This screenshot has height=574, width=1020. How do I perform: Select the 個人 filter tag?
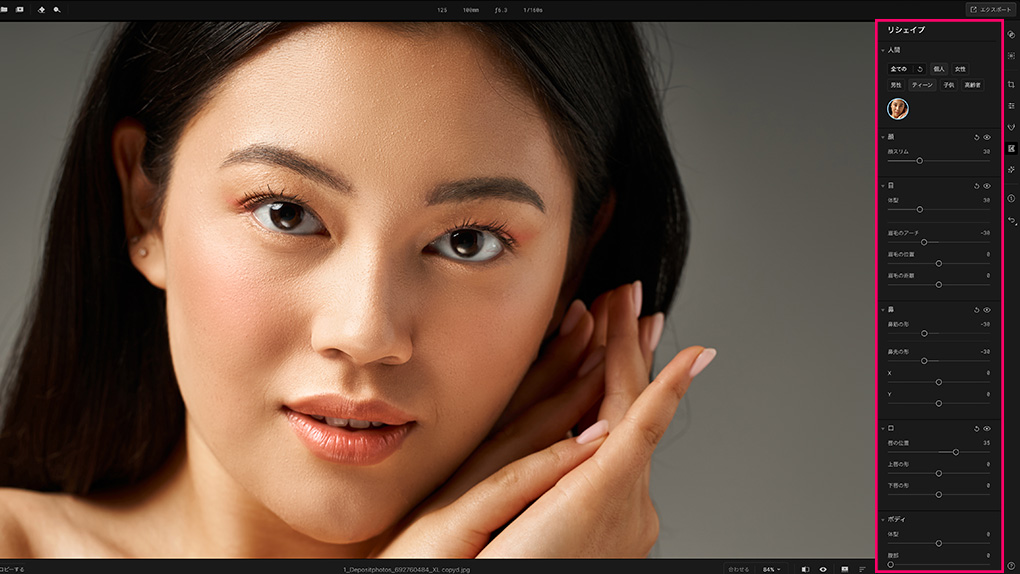pyautogui.click(x=939, y=69)
